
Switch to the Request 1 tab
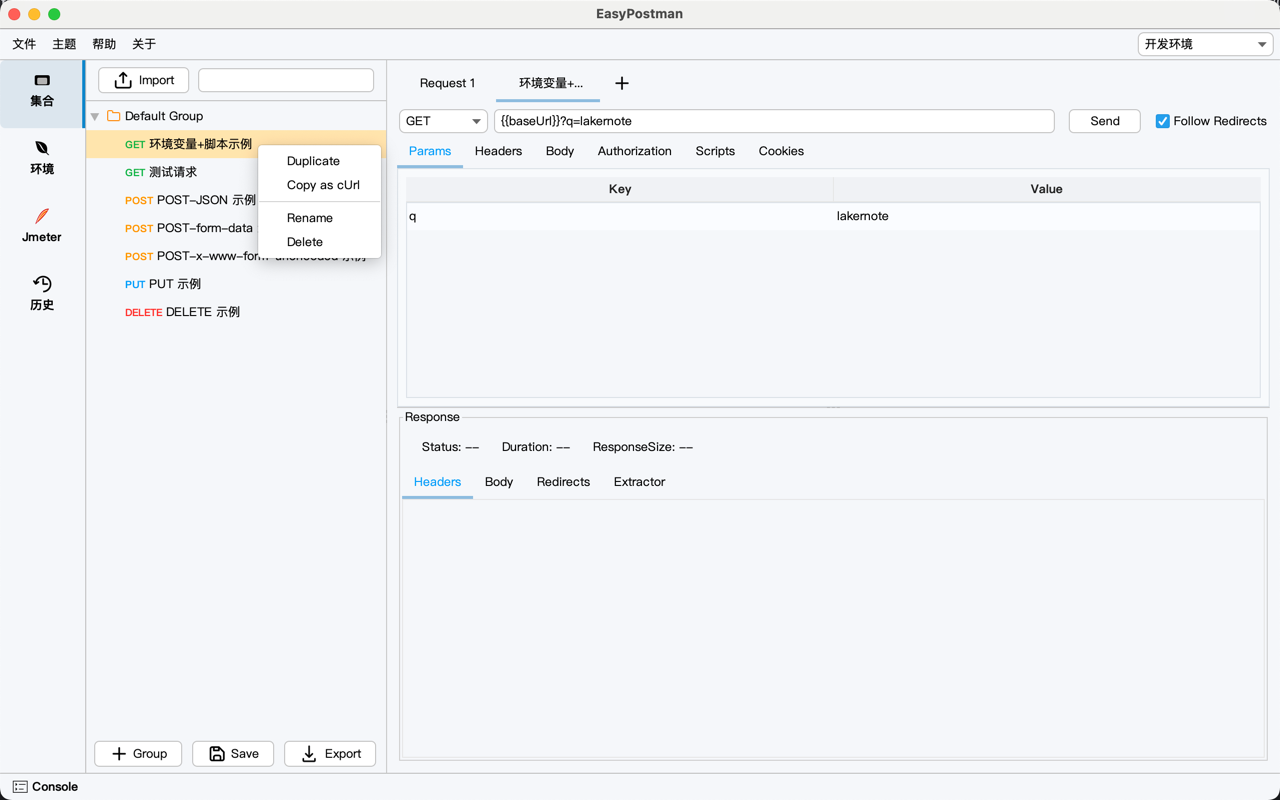point(447,83)
